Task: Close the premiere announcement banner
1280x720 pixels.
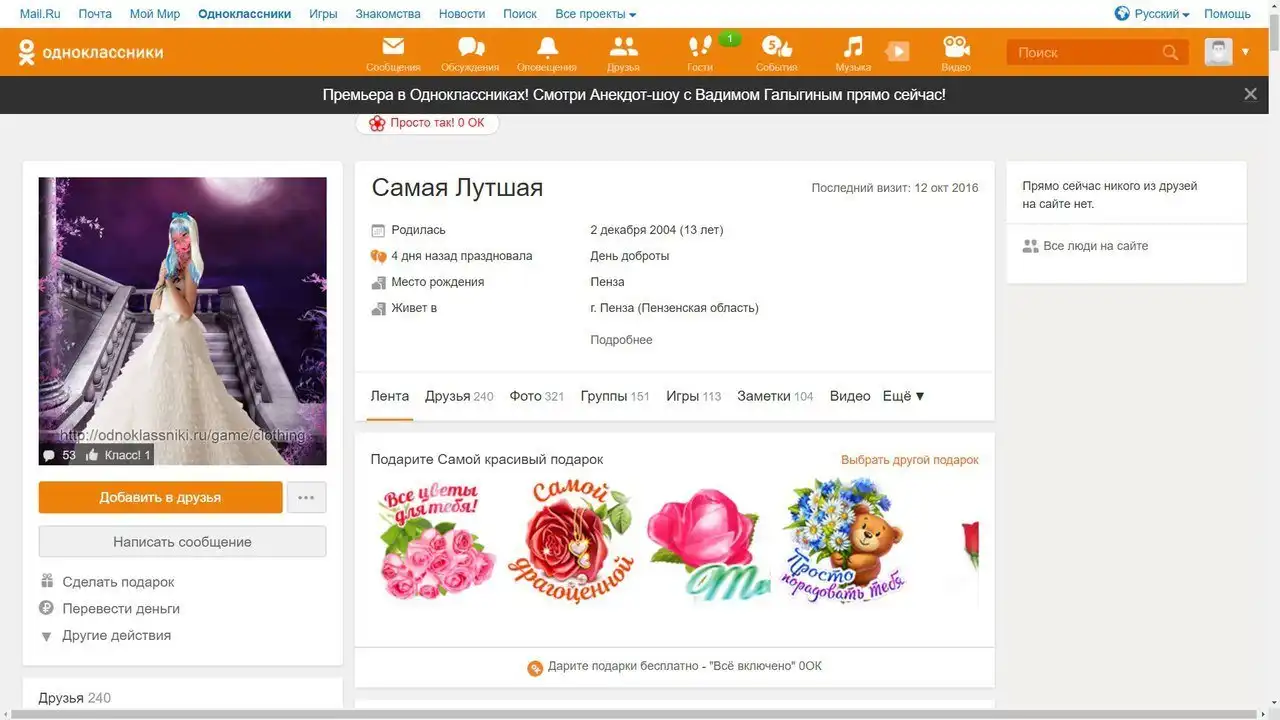Action: coord(1250,94)
